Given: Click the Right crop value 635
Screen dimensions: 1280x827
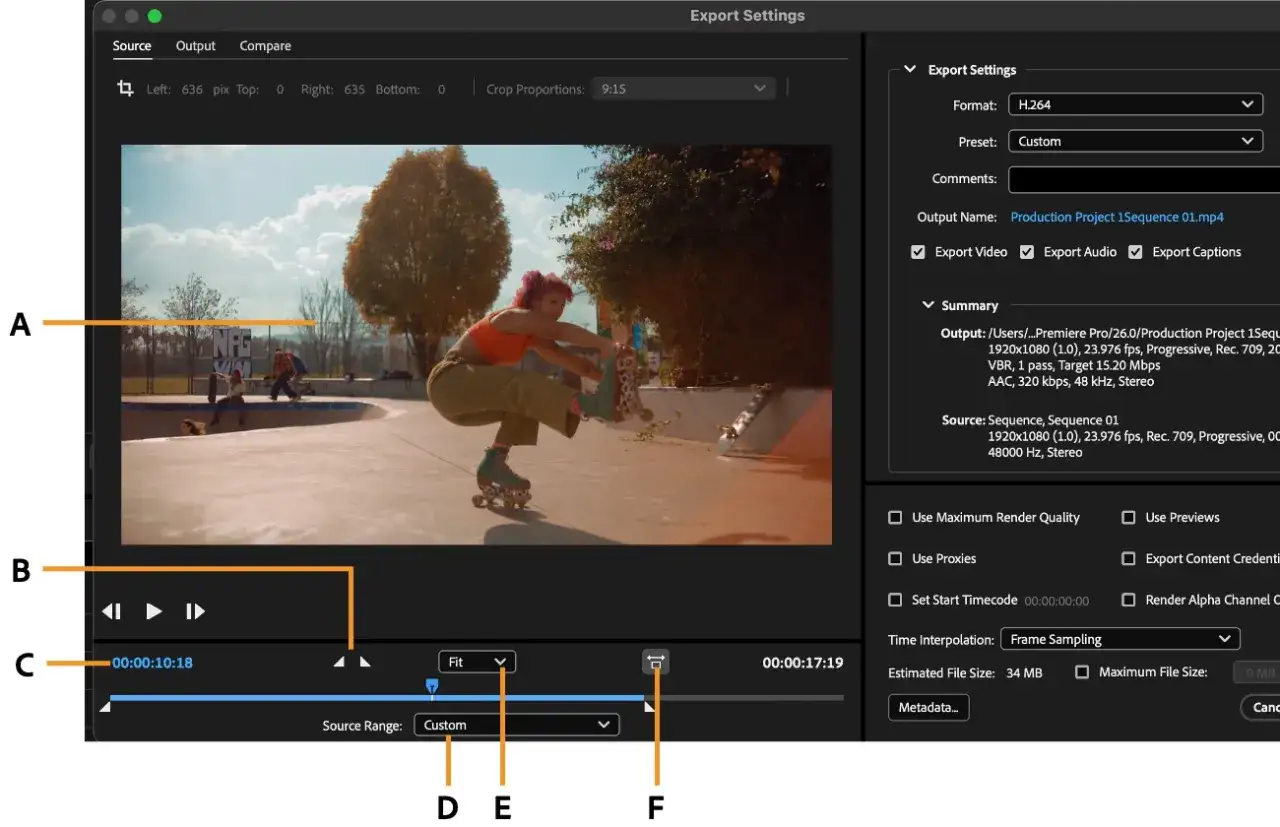Looking at the screenshot, I should coord(354,89).
